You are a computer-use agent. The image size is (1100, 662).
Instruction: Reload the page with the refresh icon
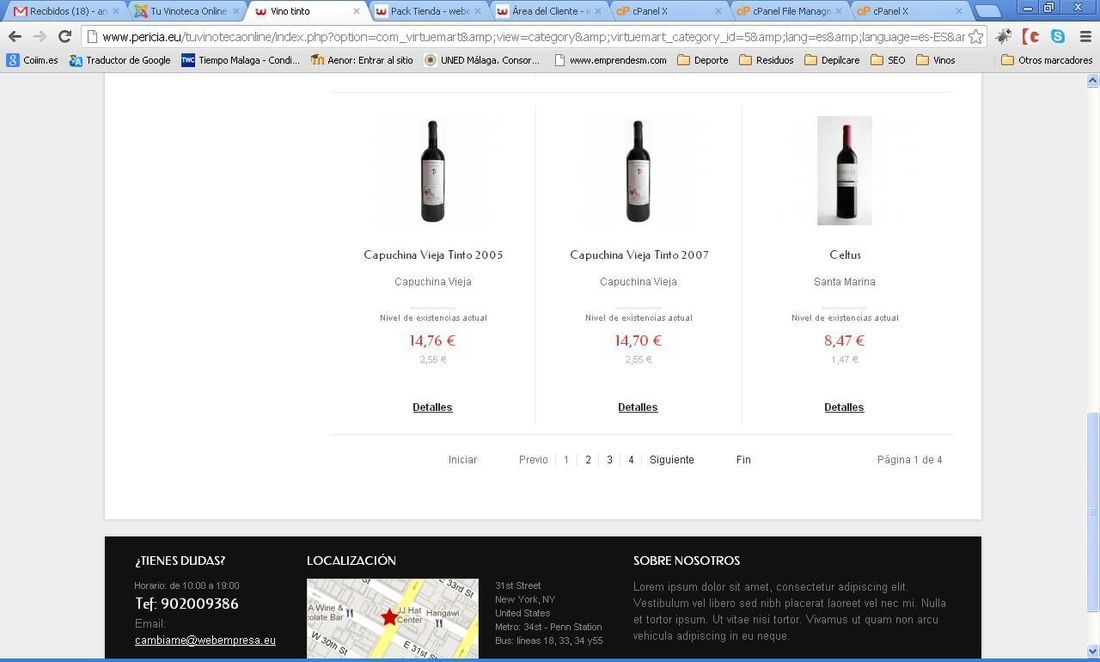tap(65, 36)
